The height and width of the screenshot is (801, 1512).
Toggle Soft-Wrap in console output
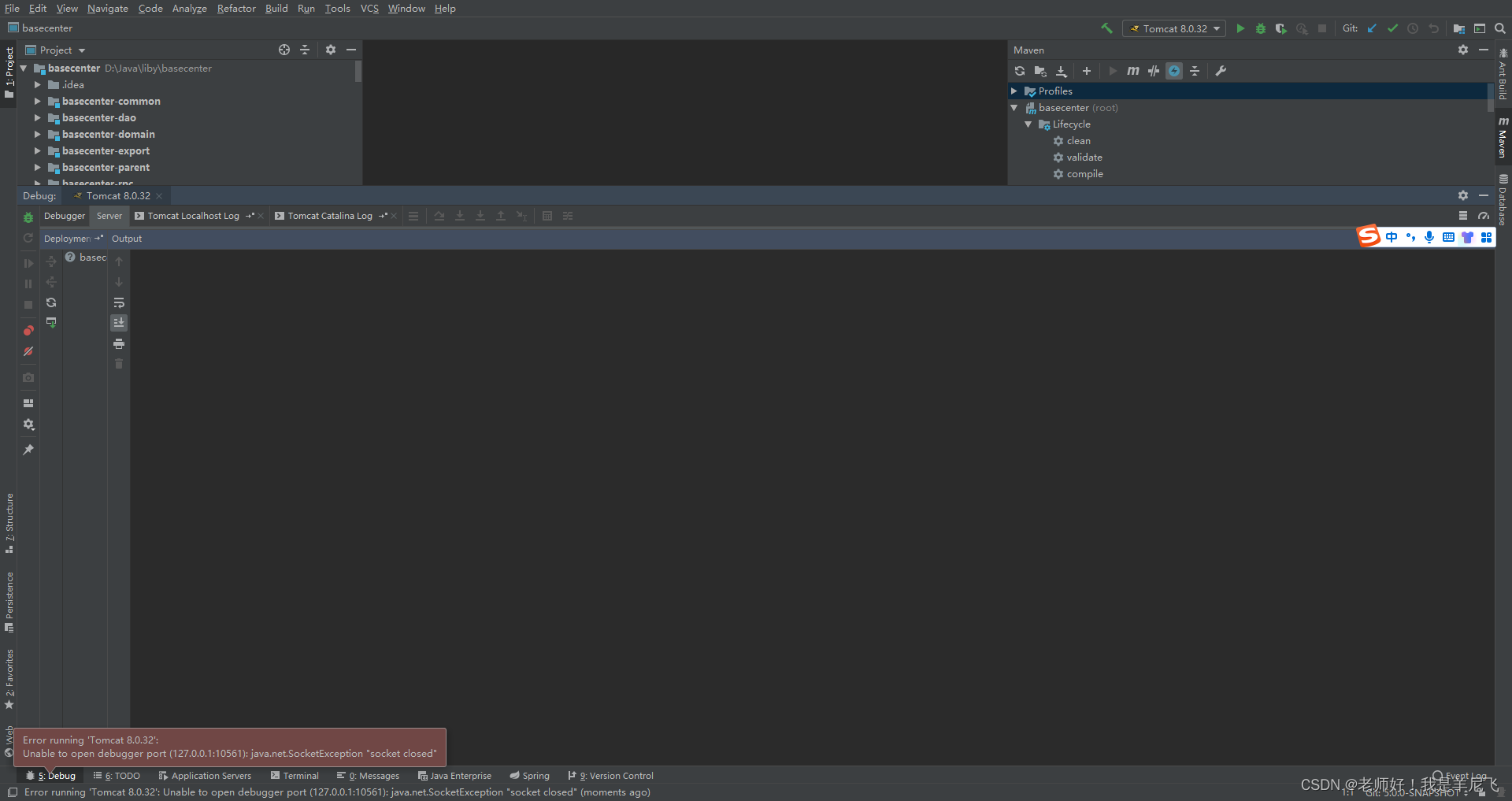tap(119, 302)
